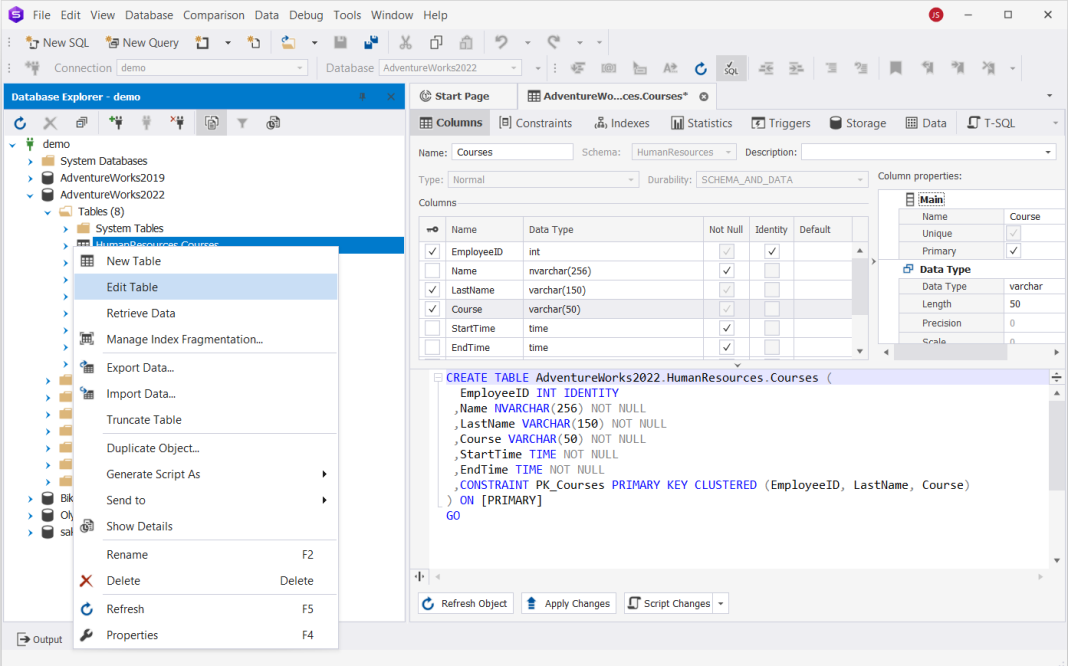Open a New SQL editor
The image size is (1068, 666).
pyautogui.click(x=57, y=42)
